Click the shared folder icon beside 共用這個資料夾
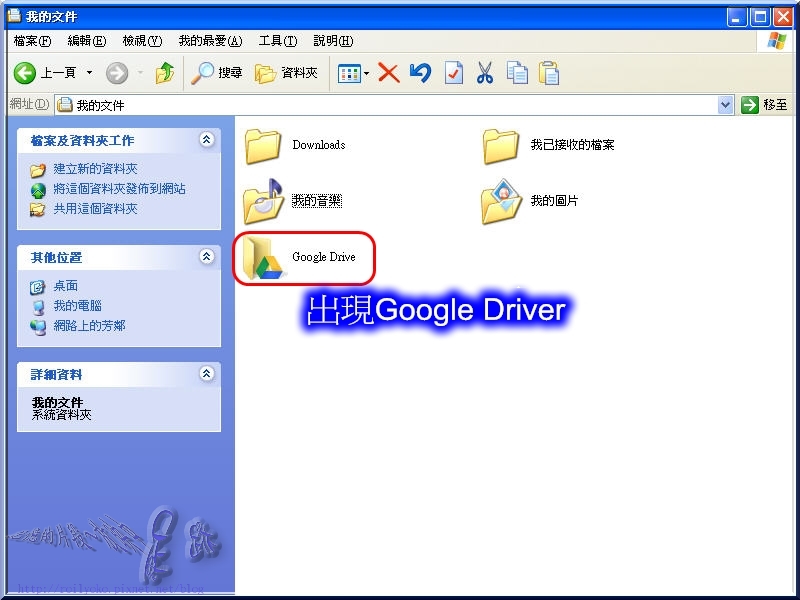The image size is (800, 600). (38, 209)
